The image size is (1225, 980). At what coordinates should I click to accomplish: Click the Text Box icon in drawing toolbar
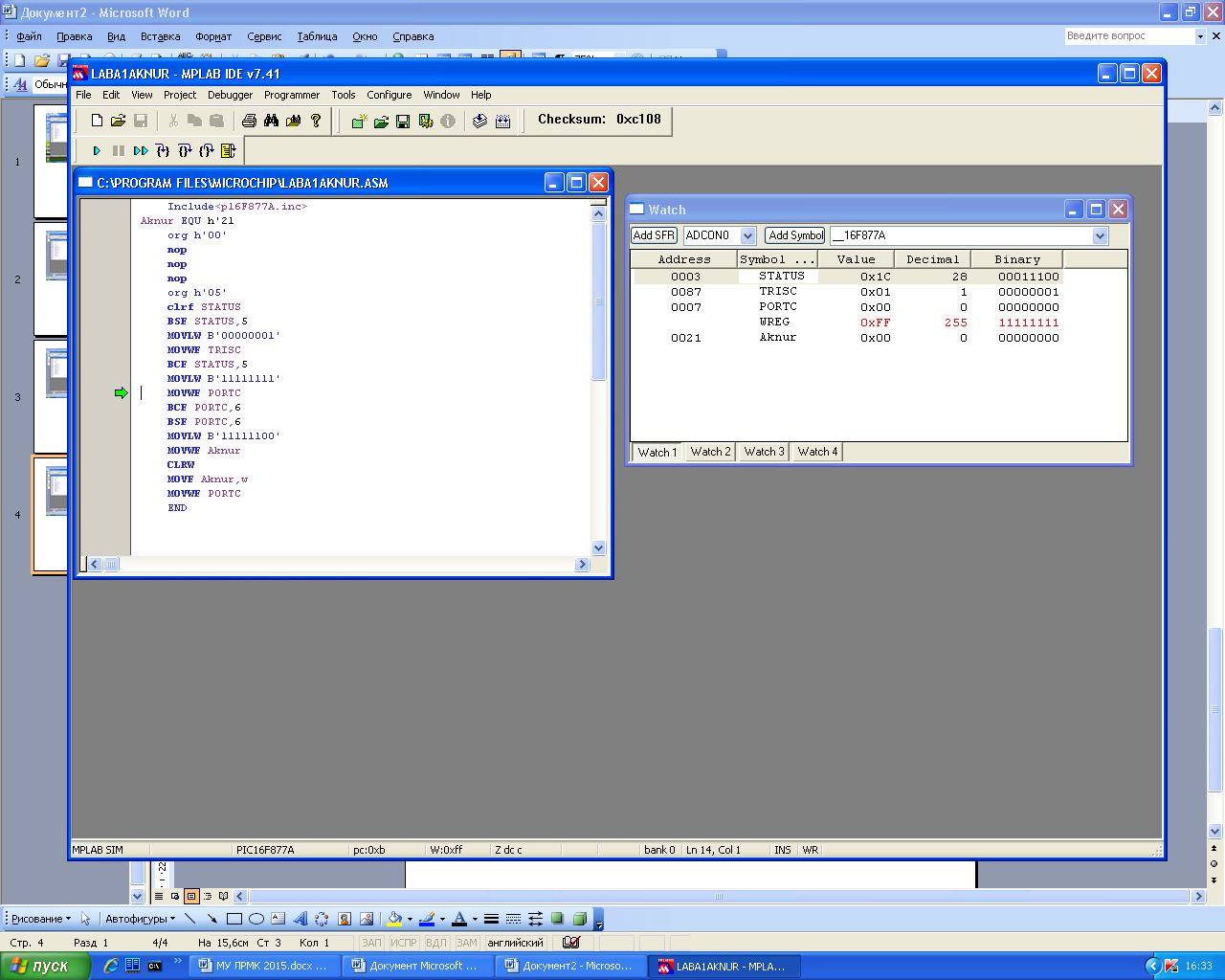278,919
